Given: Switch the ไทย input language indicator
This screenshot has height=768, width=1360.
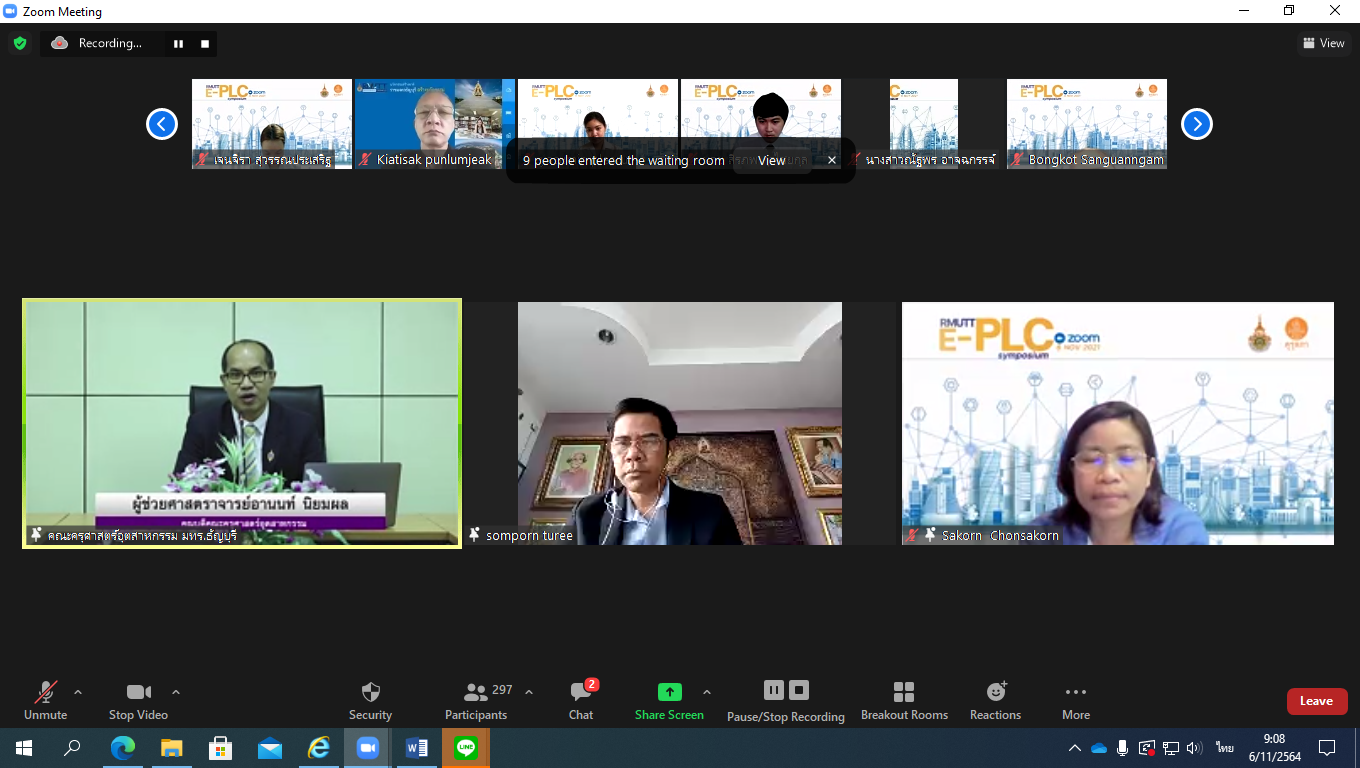Looking at the screenshot, I should [x=1225, y=748].
